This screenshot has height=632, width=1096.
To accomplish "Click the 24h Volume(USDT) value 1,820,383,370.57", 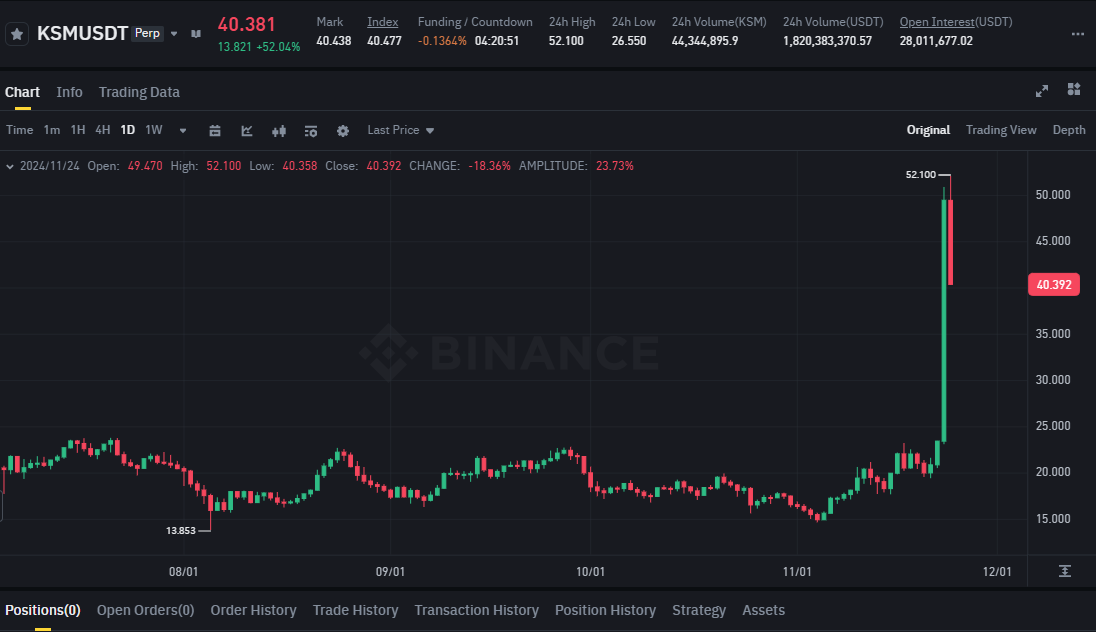I will coord(828,41).
